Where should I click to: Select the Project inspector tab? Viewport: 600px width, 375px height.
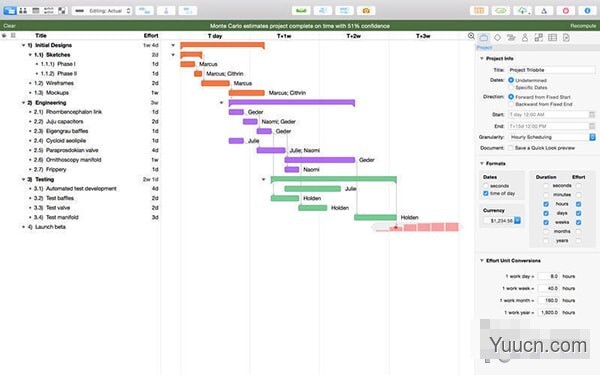click(484, 38)
